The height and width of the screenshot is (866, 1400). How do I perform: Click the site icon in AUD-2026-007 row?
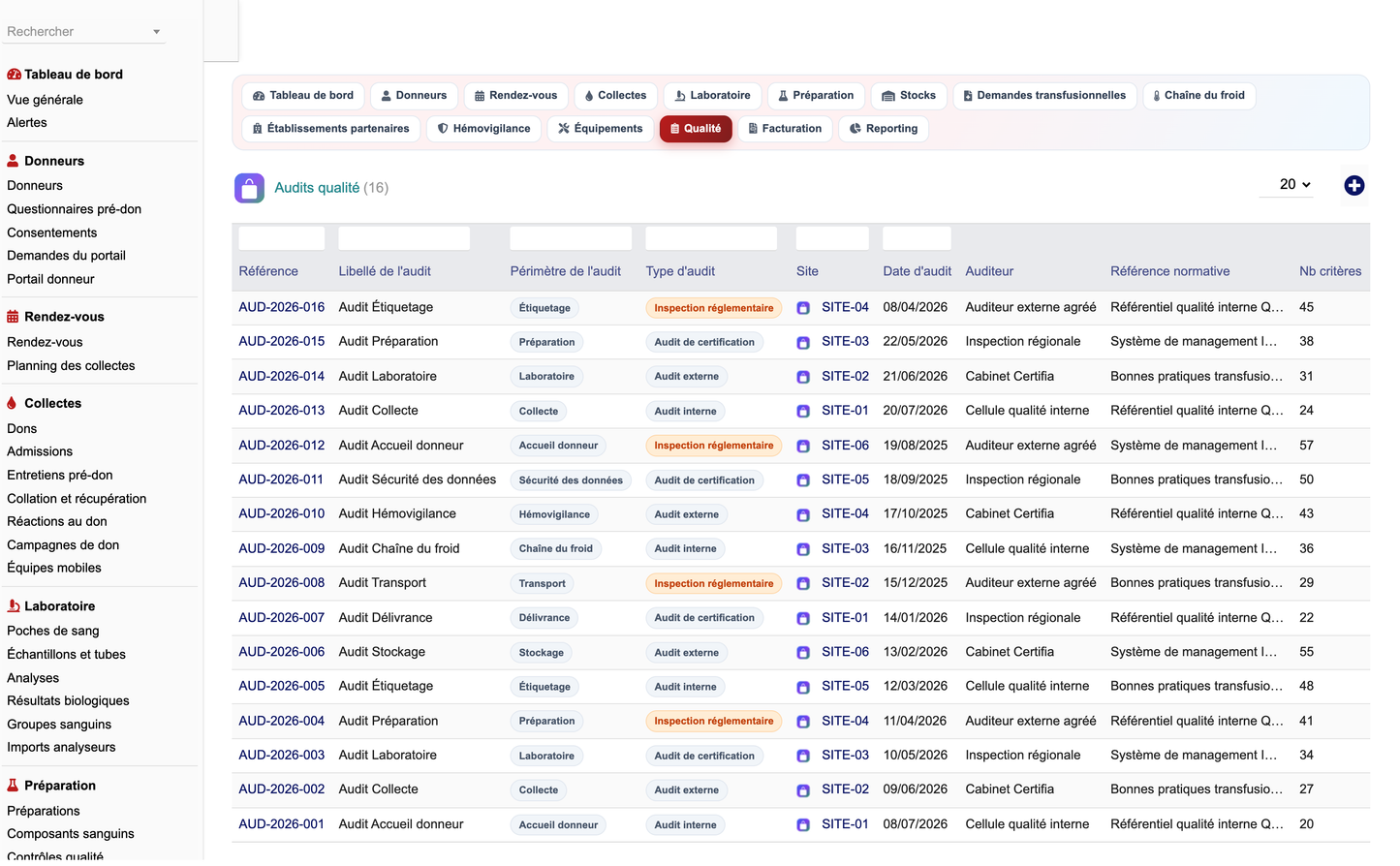click(803, 618)
